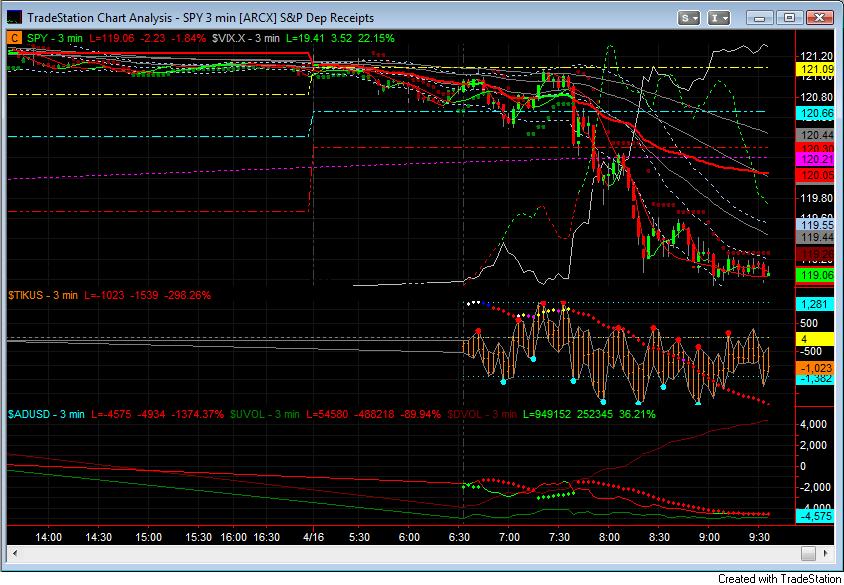The height and width of the screenshot is (585, 844).
Task: Click the ADUSD percent change '-1374.37%'
Action: (x=198, y=414)
